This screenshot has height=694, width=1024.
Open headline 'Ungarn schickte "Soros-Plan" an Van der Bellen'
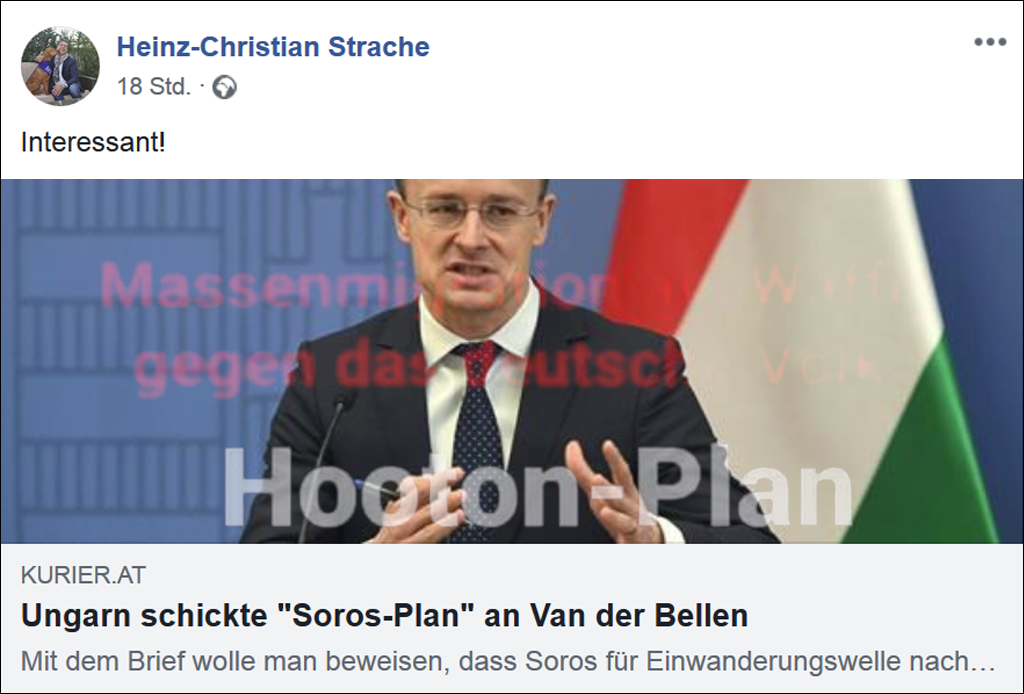tap(384, 616)
